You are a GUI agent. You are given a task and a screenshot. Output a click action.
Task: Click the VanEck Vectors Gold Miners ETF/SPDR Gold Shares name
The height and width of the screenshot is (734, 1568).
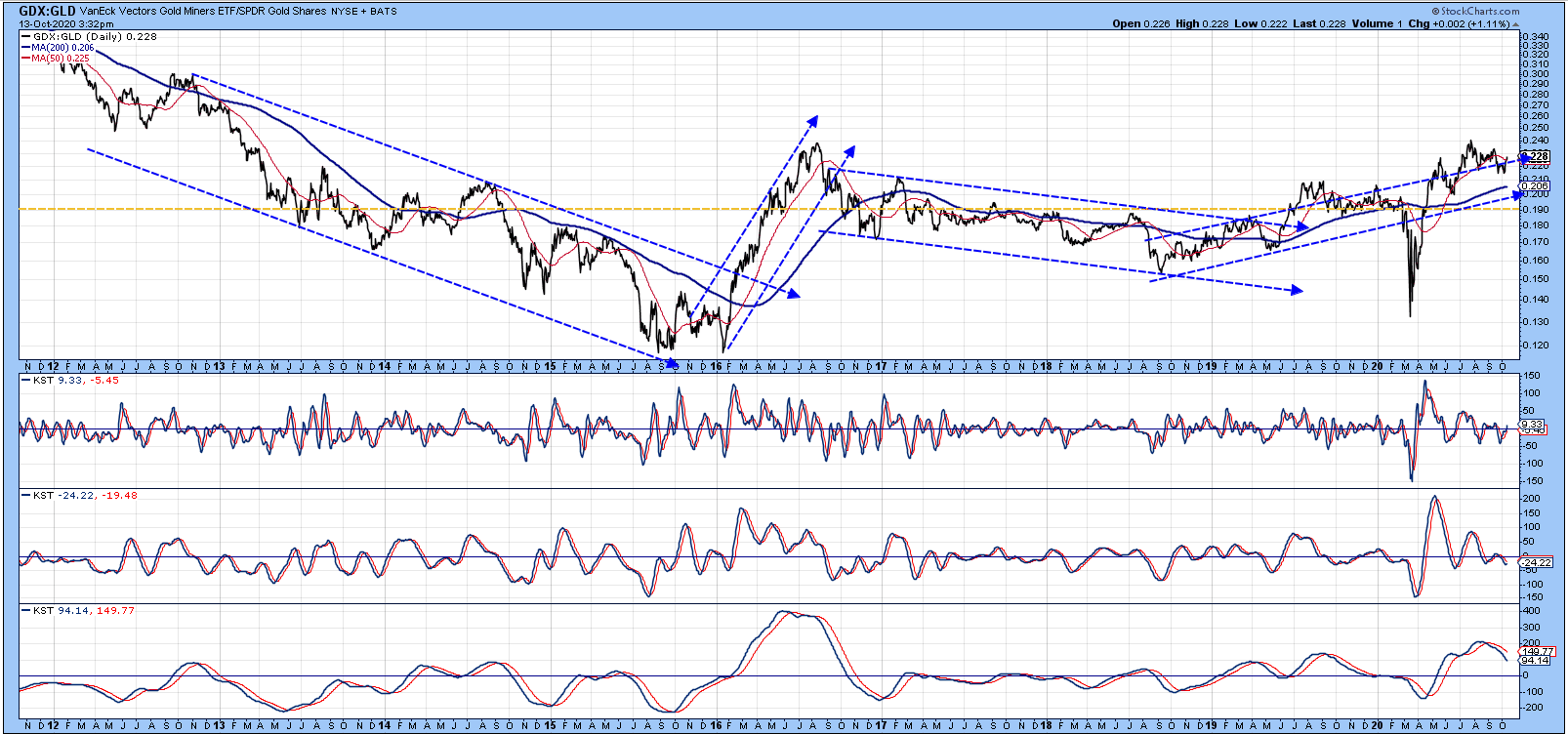click(x=203, y=12)
